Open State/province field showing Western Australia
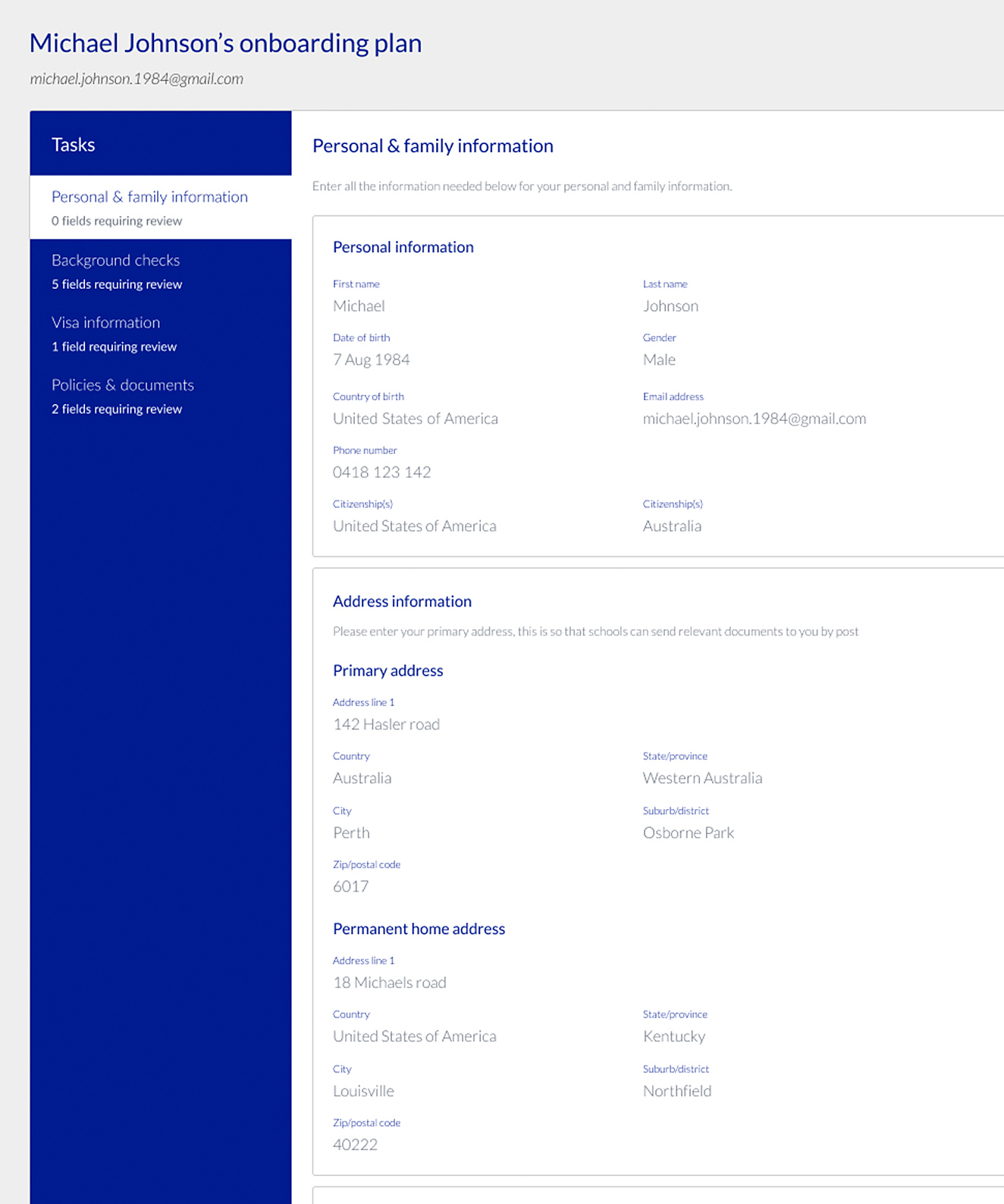Image resolution: width=1004 pixels, height=1204 pixels. click(702, 779)
